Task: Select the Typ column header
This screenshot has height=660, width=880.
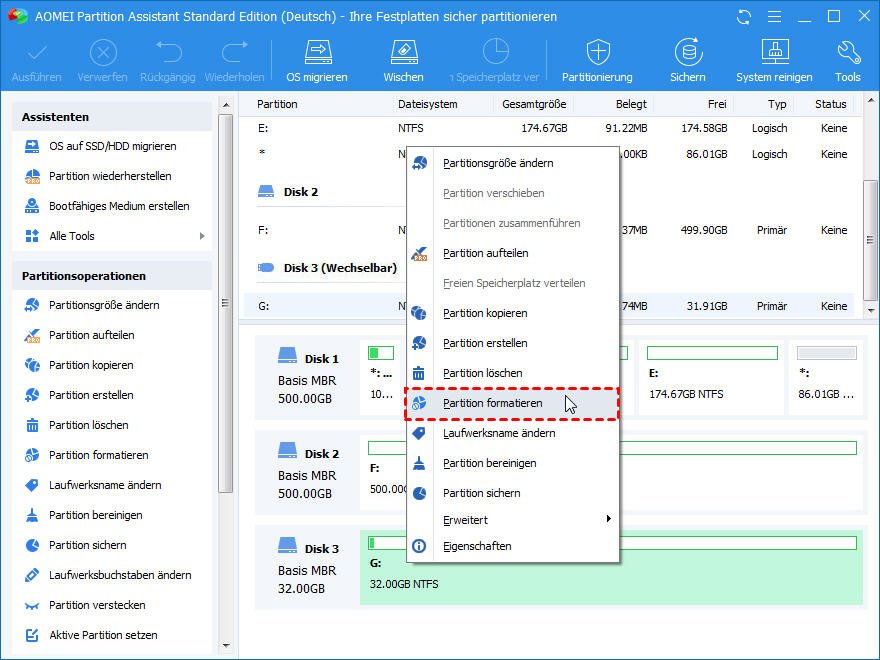Action: click(777, 104)
